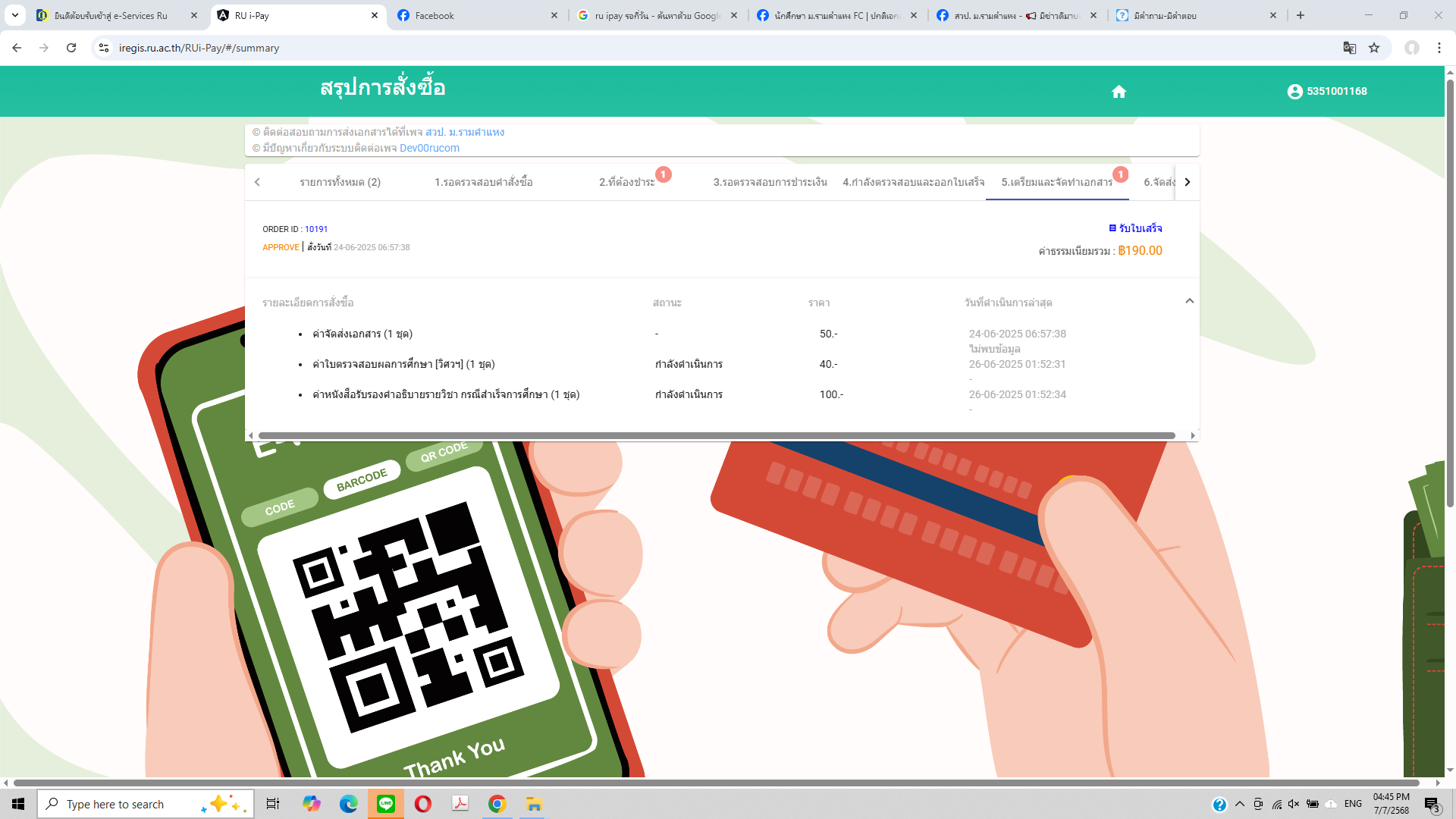The image size is (1456, 819).
Task: Click horizontal scrollbar of order table
Action: pos(717,436)
